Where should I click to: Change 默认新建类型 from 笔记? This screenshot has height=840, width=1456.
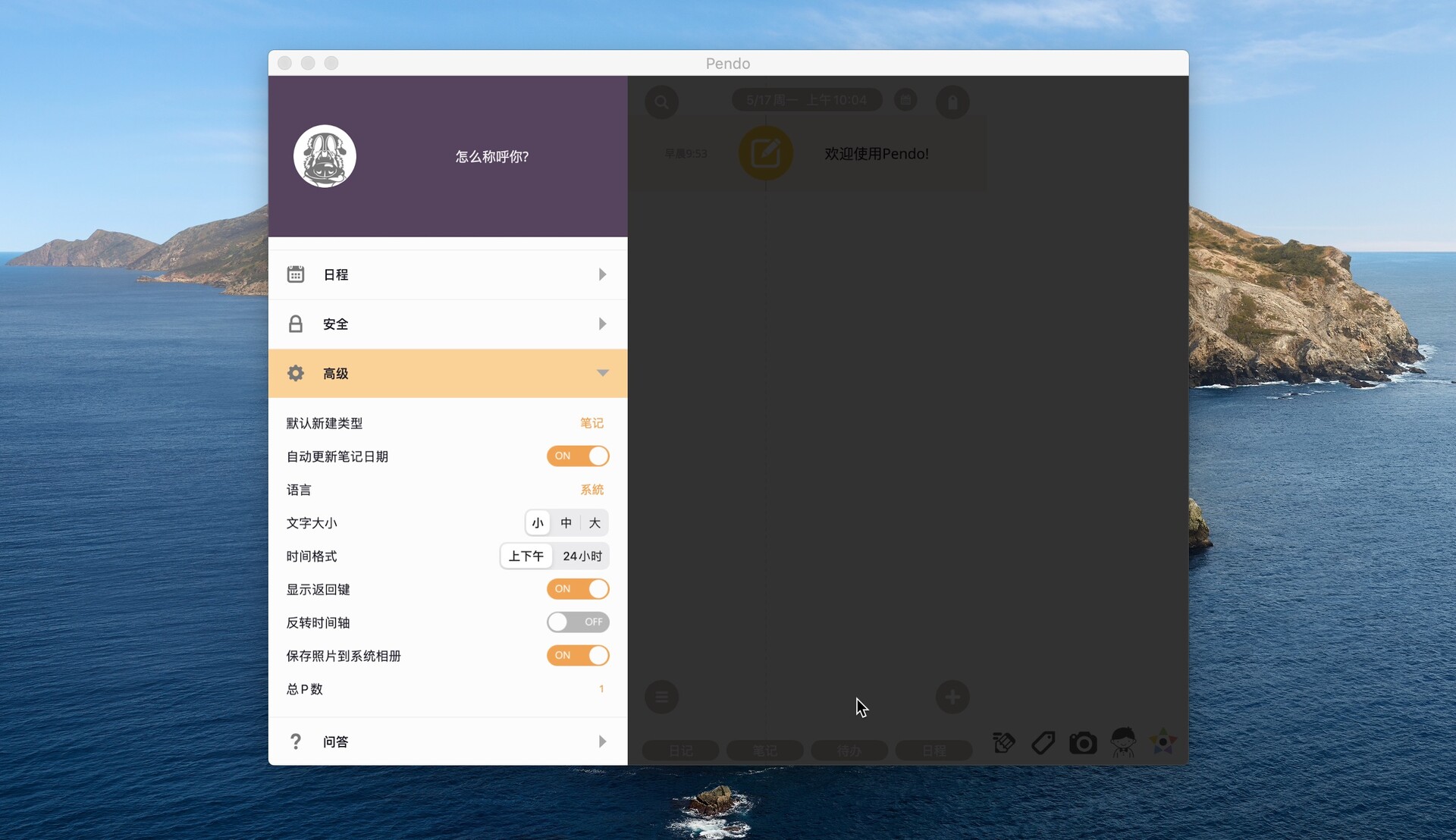pos(591,423)
